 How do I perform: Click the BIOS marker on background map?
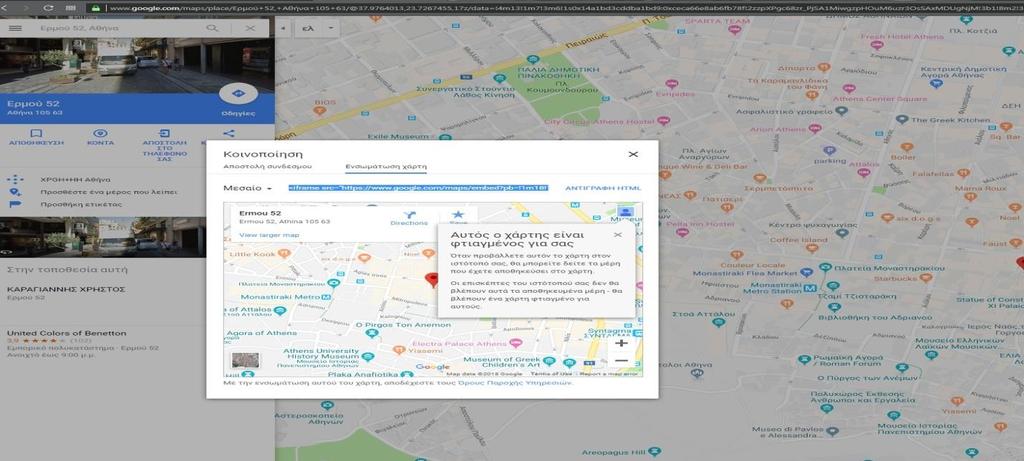pyautogui.click(x=319, y=110)
